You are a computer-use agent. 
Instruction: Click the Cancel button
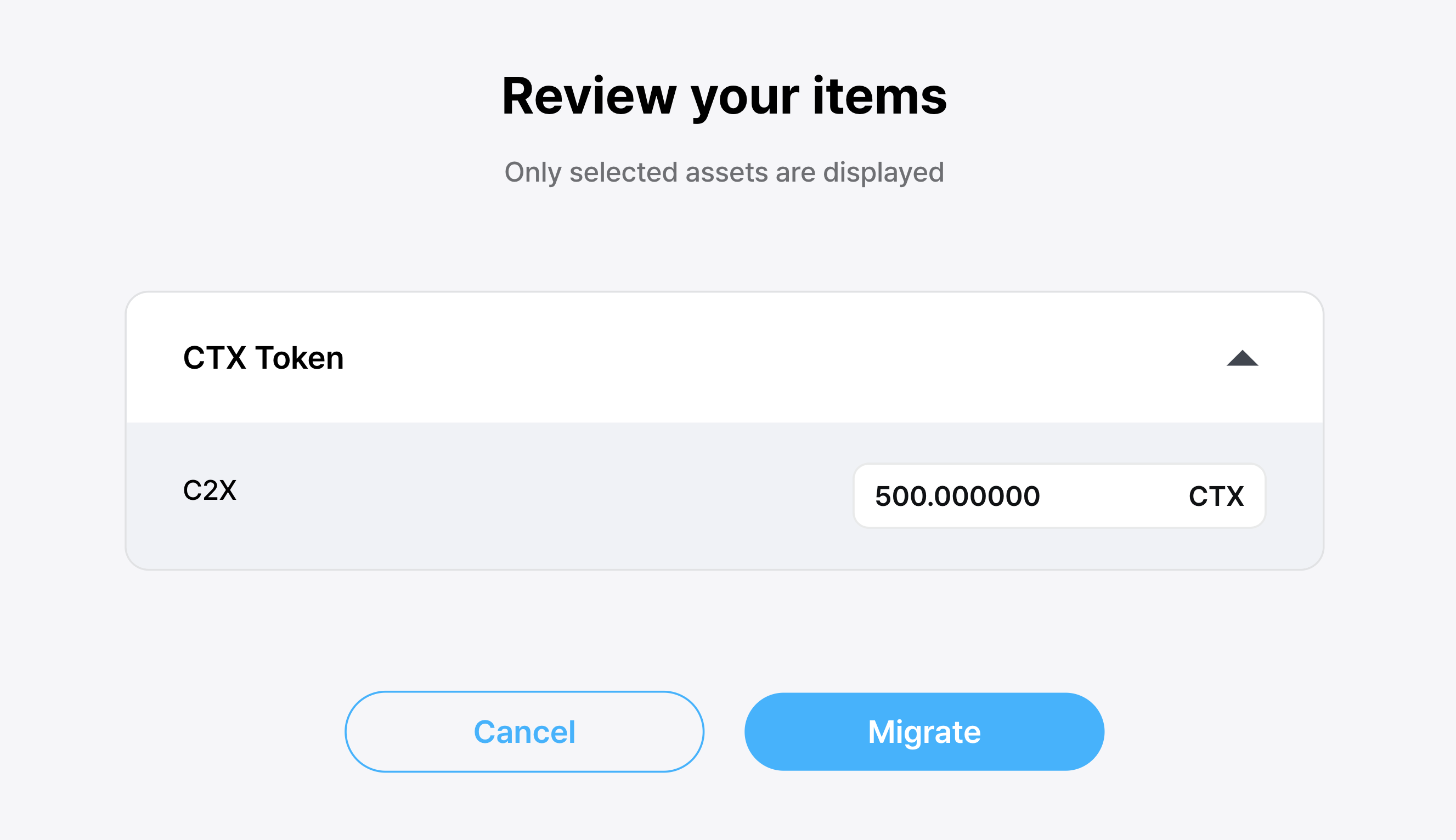pos(524,731)
